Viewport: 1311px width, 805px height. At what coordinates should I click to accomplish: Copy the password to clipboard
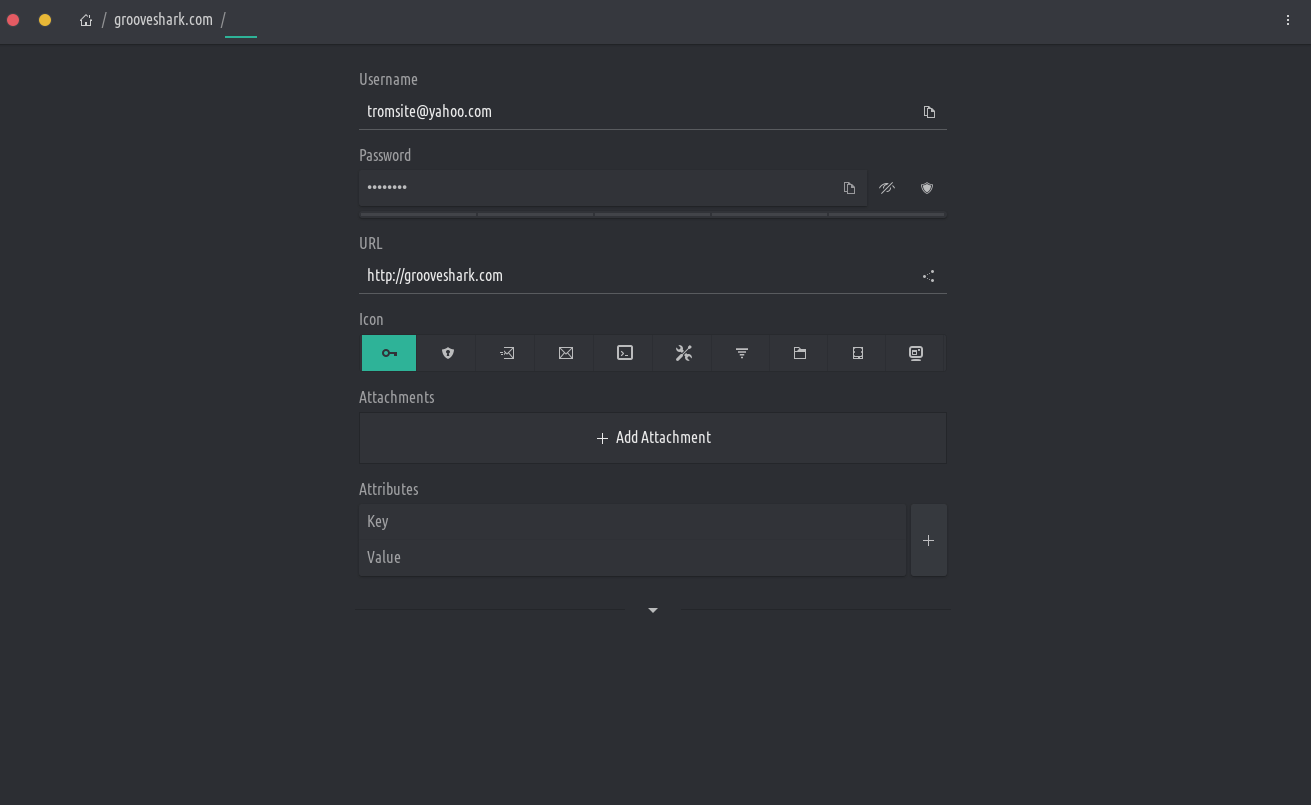pos(849,188)
